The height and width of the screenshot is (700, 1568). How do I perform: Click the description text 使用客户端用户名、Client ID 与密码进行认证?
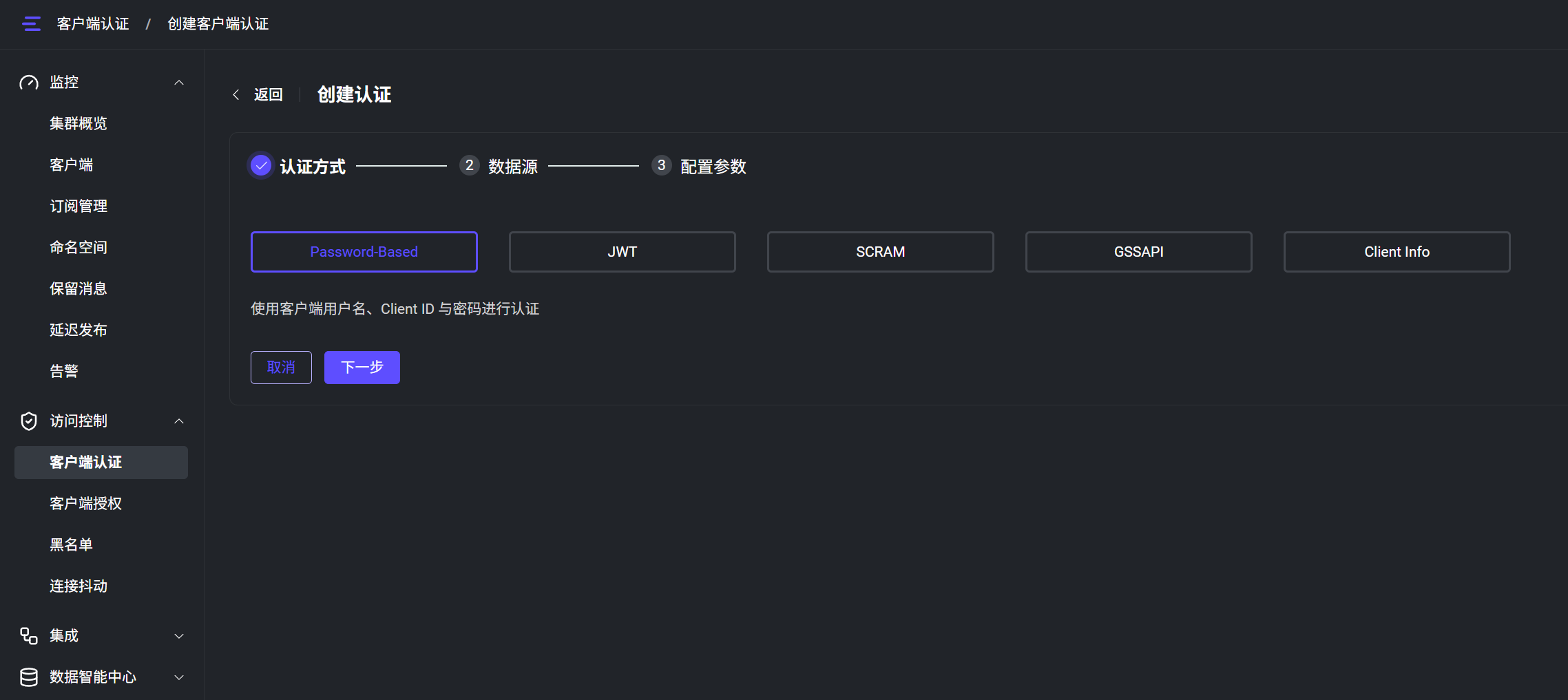395,309
